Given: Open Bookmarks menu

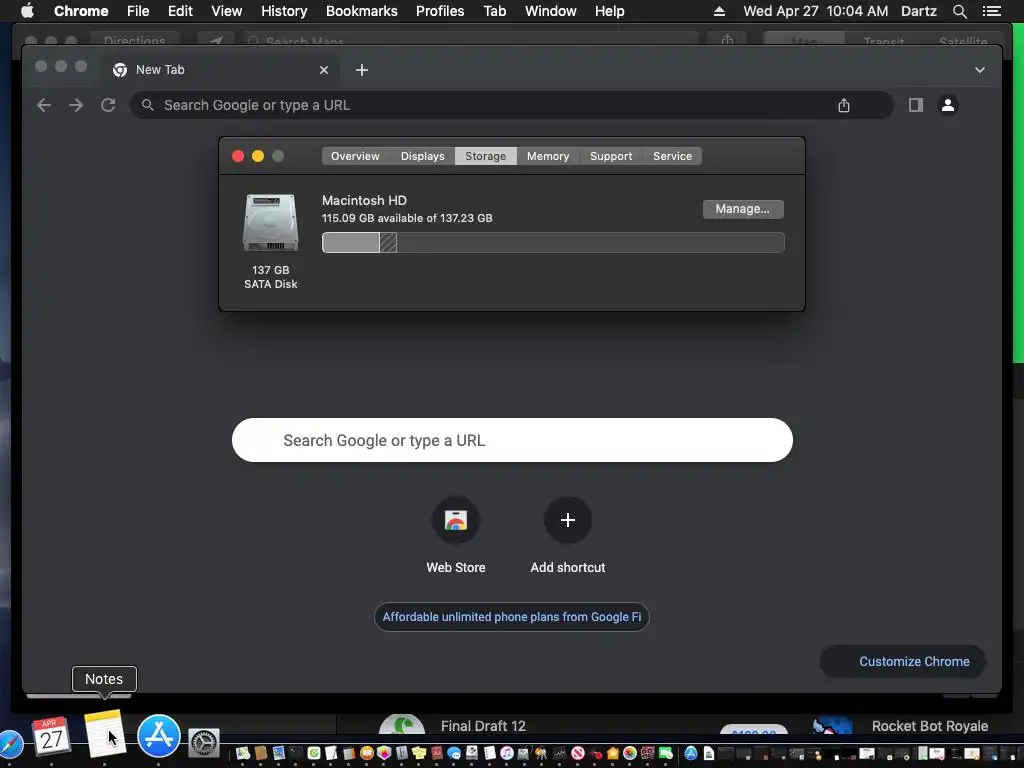Looking at the screenshot, I should [362, 11].
